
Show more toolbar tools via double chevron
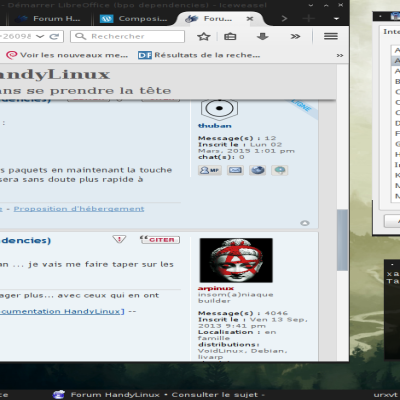[x=295, y=36]
